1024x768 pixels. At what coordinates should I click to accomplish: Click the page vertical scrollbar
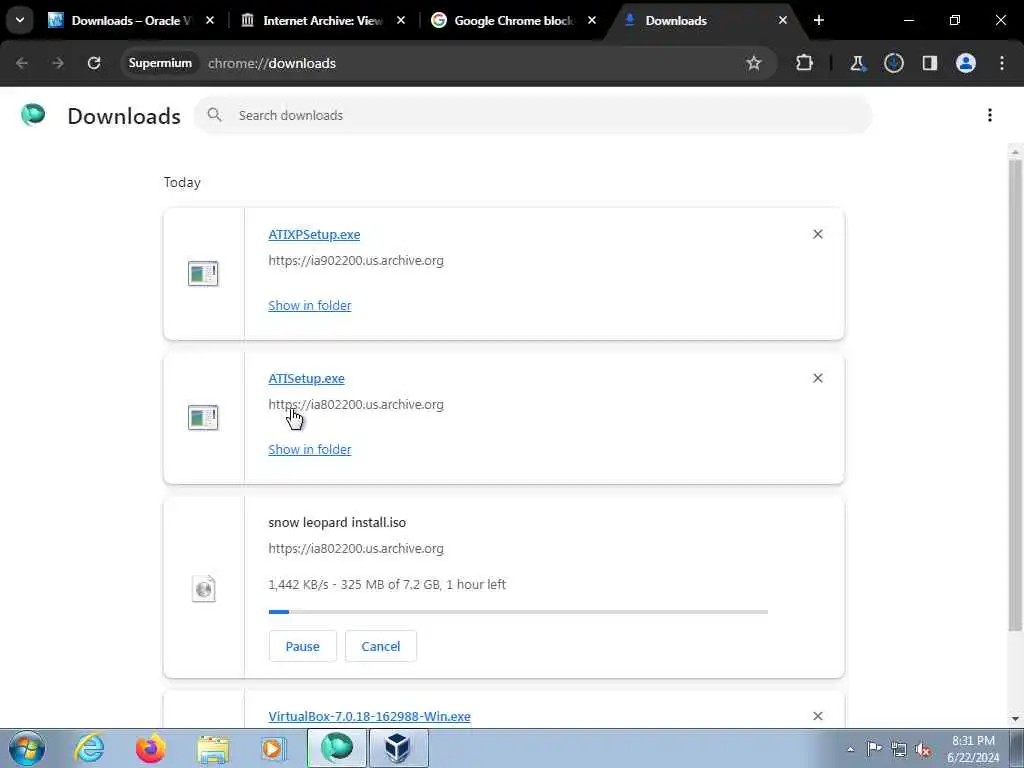coord(1015,395)
